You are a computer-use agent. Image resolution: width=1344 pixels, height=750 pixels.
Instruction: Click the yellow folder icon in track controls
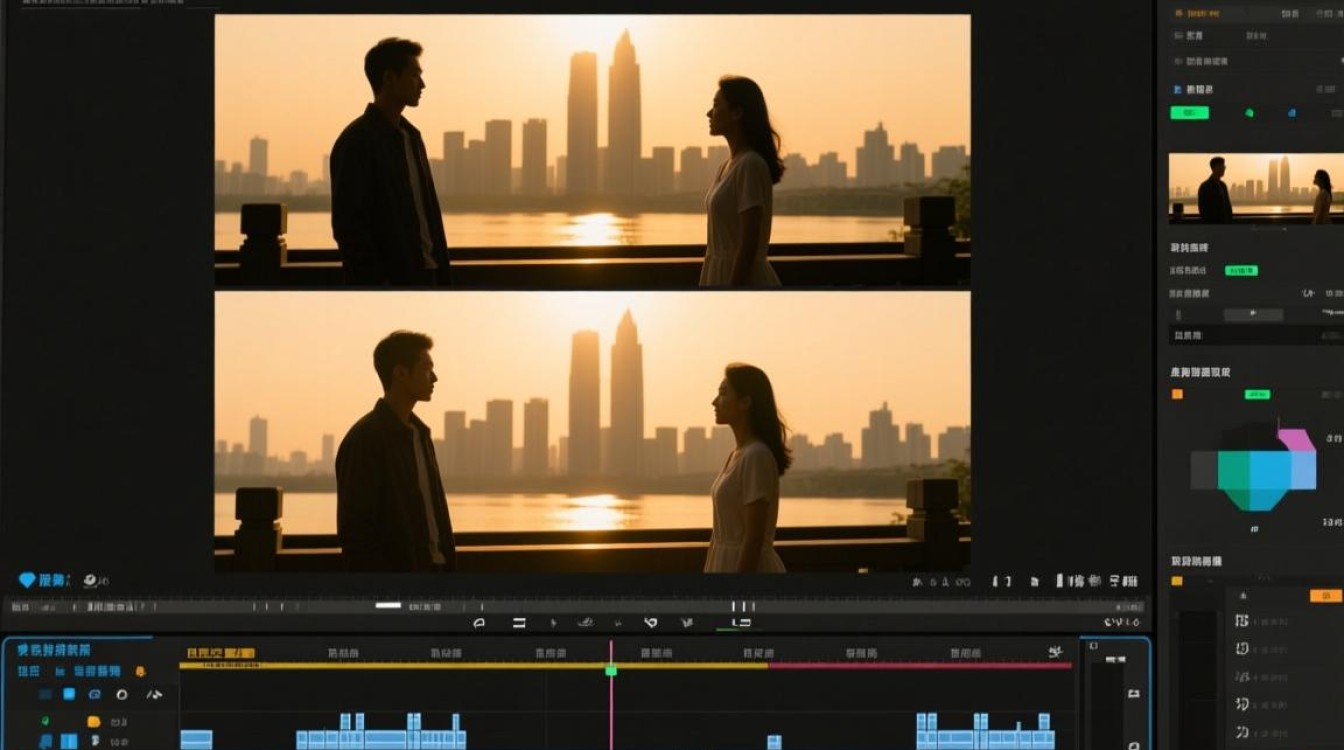(93, 721)
